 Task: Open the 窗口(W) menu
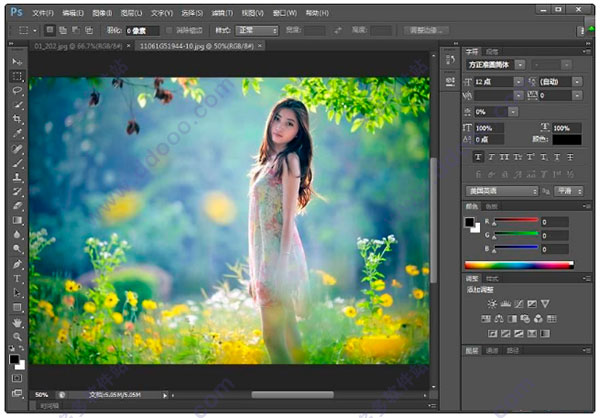click(x=284, y=13)
